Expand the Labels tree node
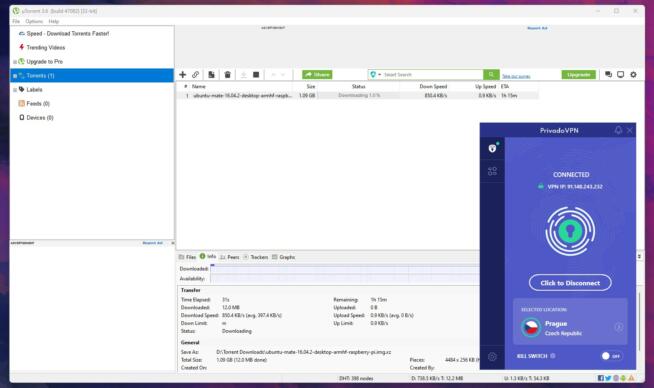This screenshot has height=388, width=654. [x=15, y=90]
